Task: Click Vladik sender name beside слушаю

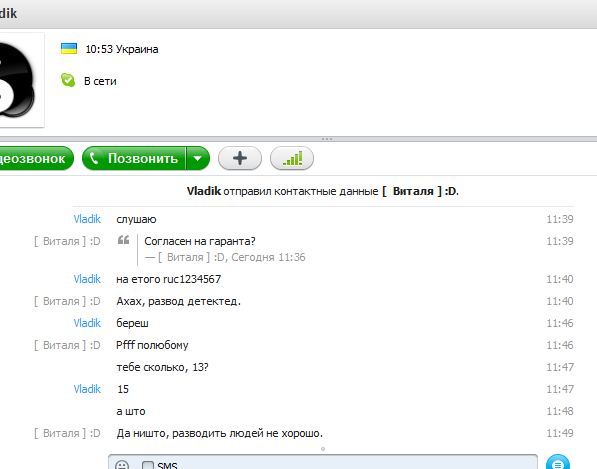Action: point(87,219)
